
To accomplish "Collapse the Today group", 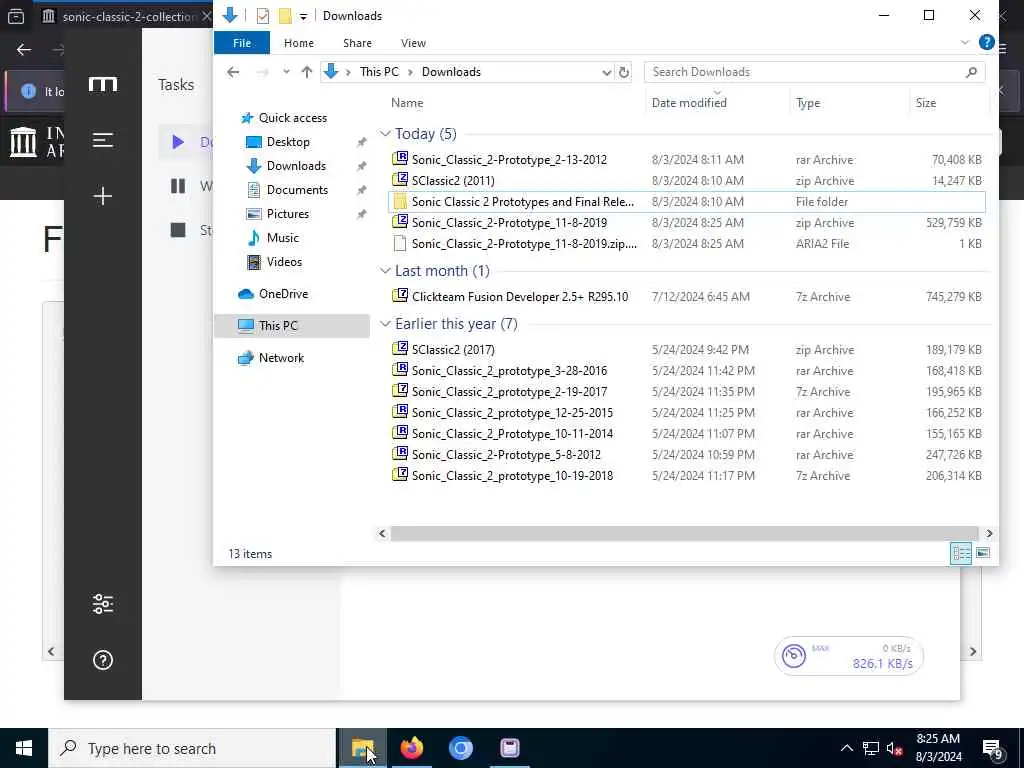I will tap(385, 134).
